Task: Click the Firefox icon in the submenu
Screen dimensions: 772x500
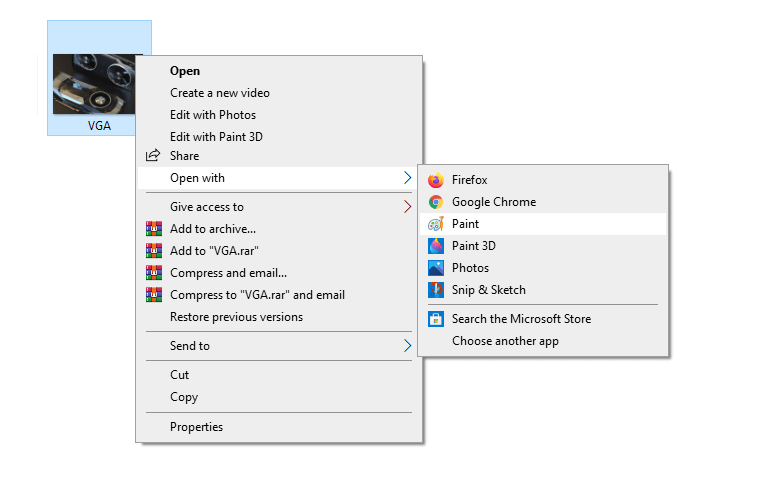Action: click(436, 180)
